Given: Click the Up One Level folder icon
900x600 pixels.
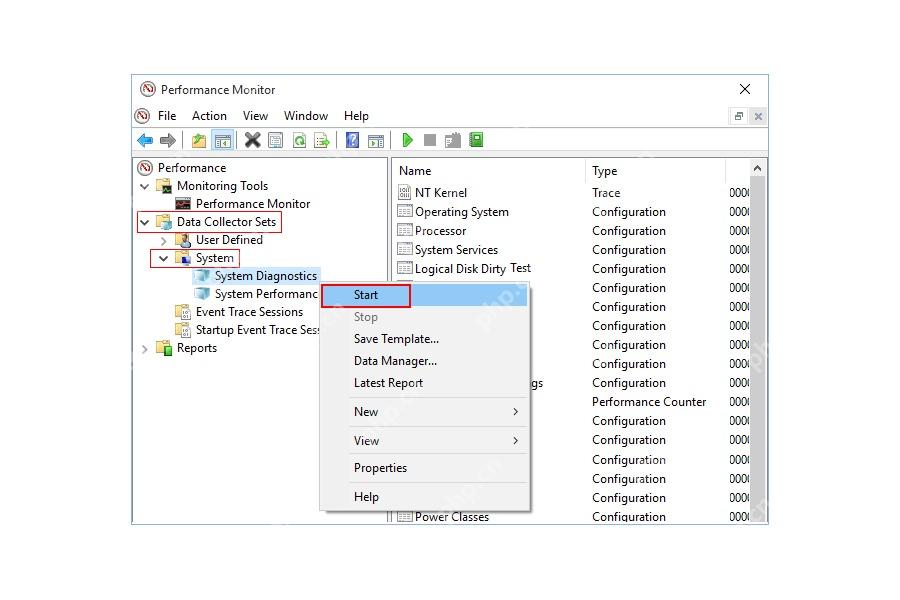Looking at the screenshot, I should 199,140.
